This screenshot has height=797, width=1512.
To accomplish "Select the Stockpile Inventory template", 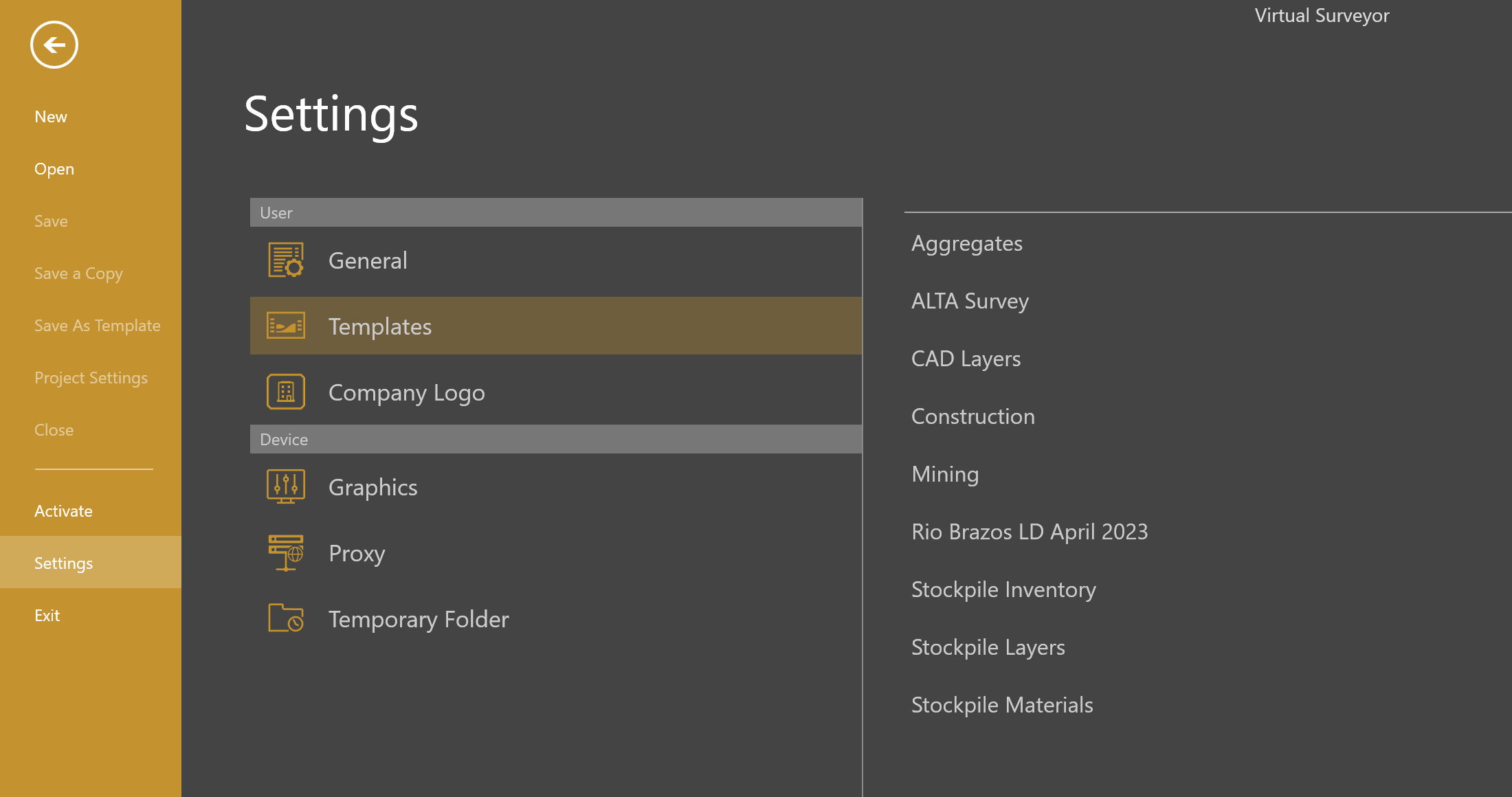I will [1003, 589].
